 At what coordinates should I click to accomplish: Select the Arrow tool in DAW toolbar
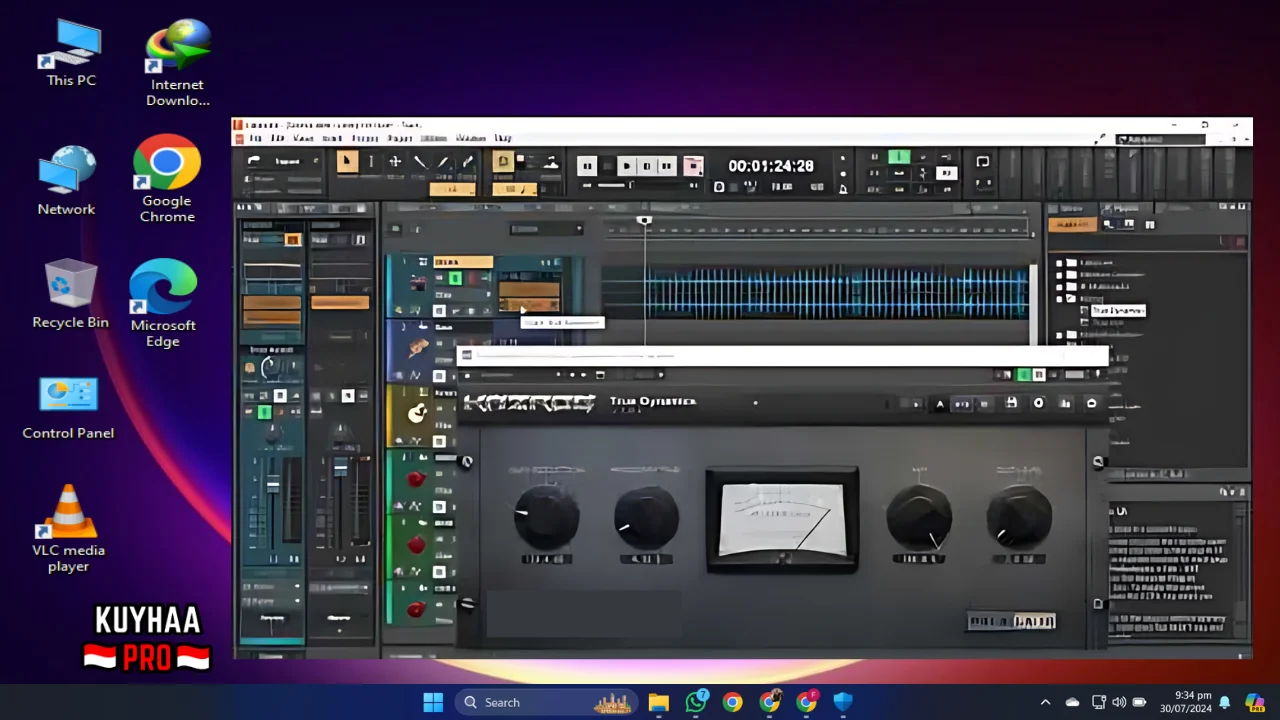coord(347,162)
